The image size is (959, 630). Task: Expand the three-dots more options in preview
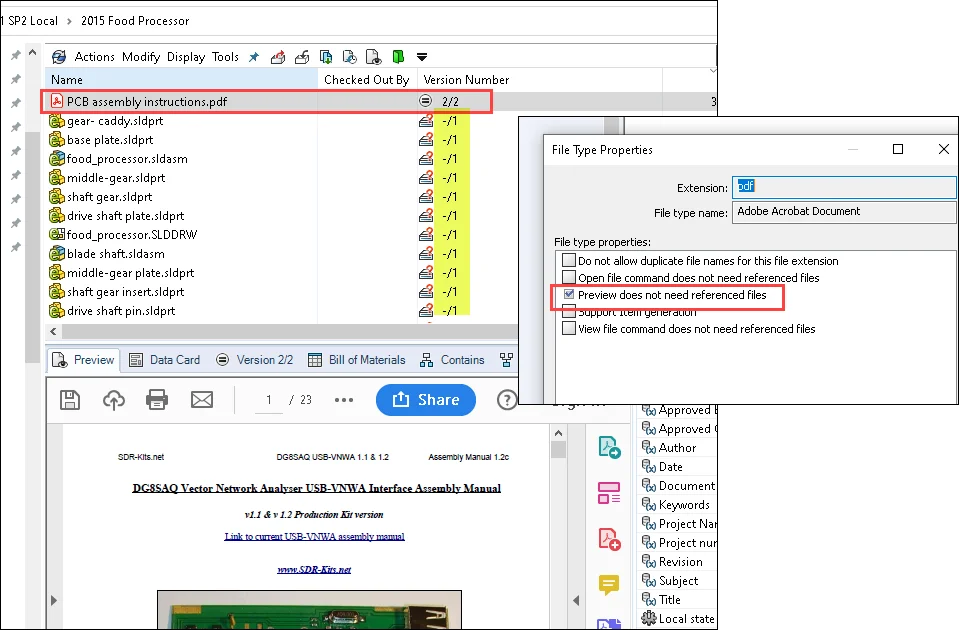[x=344, y=400]
